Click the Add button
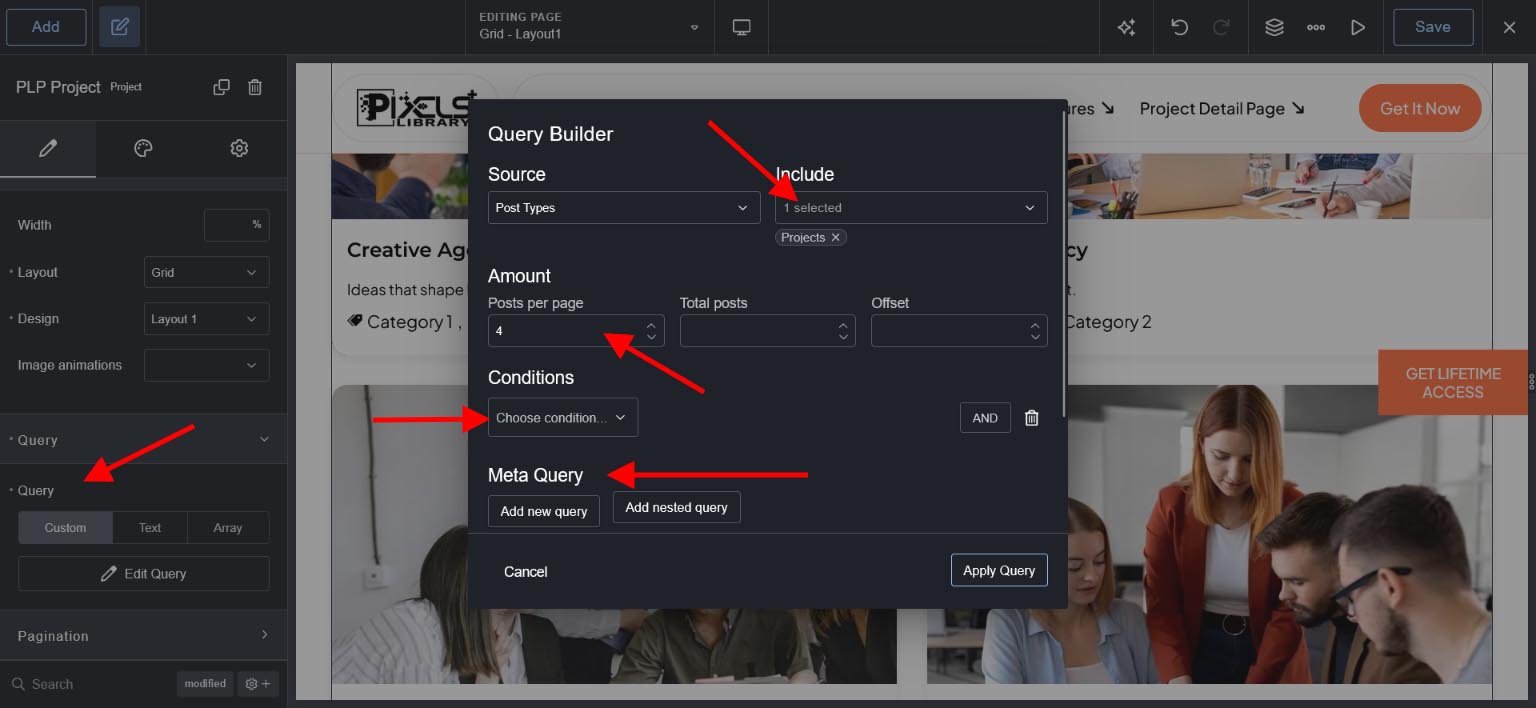The width and height of the screenshot is (1536, 708). (x=46, y=27)
